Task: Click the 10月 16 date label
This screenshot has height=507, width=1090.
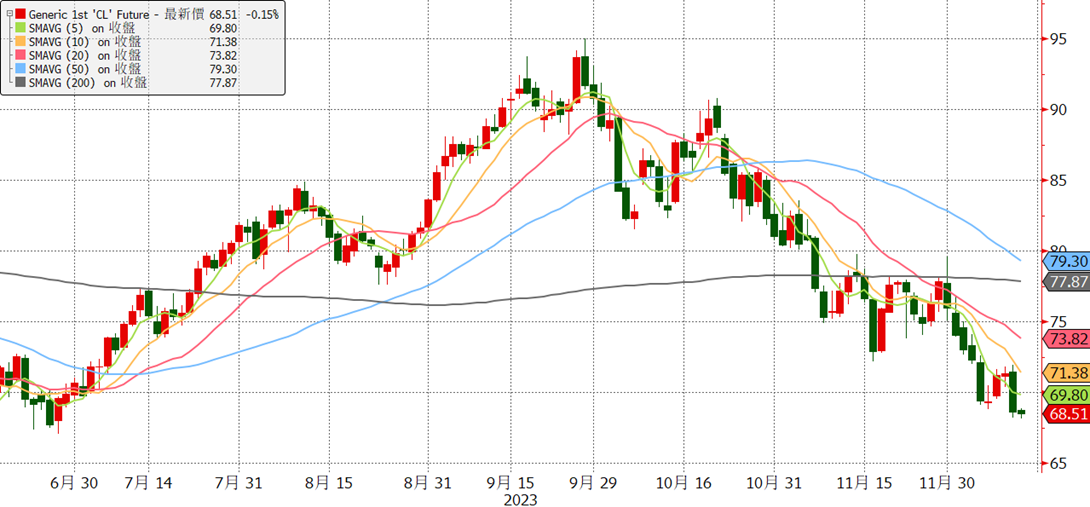Action: click(x=683, y=481)
